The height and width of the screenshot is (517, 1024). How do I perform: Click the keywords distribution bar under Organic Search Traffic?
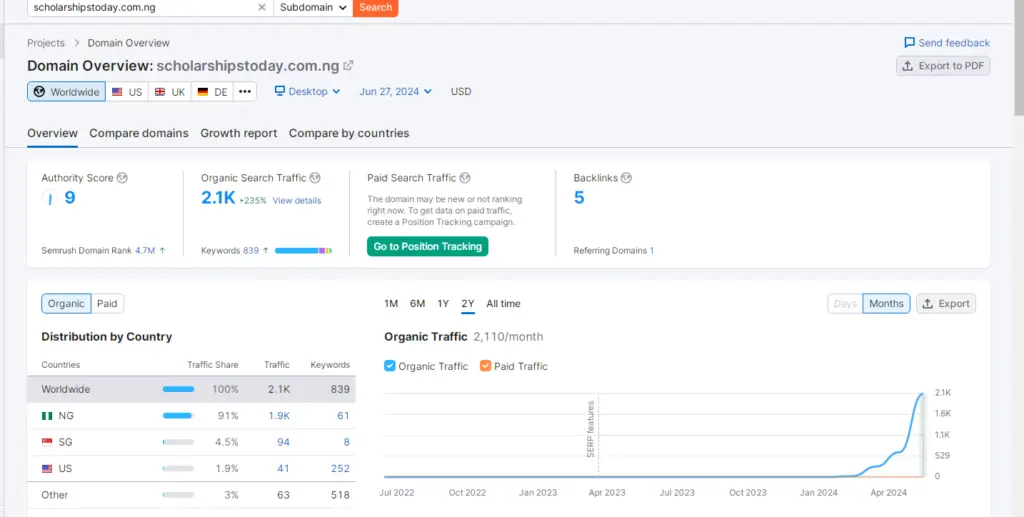304,251
